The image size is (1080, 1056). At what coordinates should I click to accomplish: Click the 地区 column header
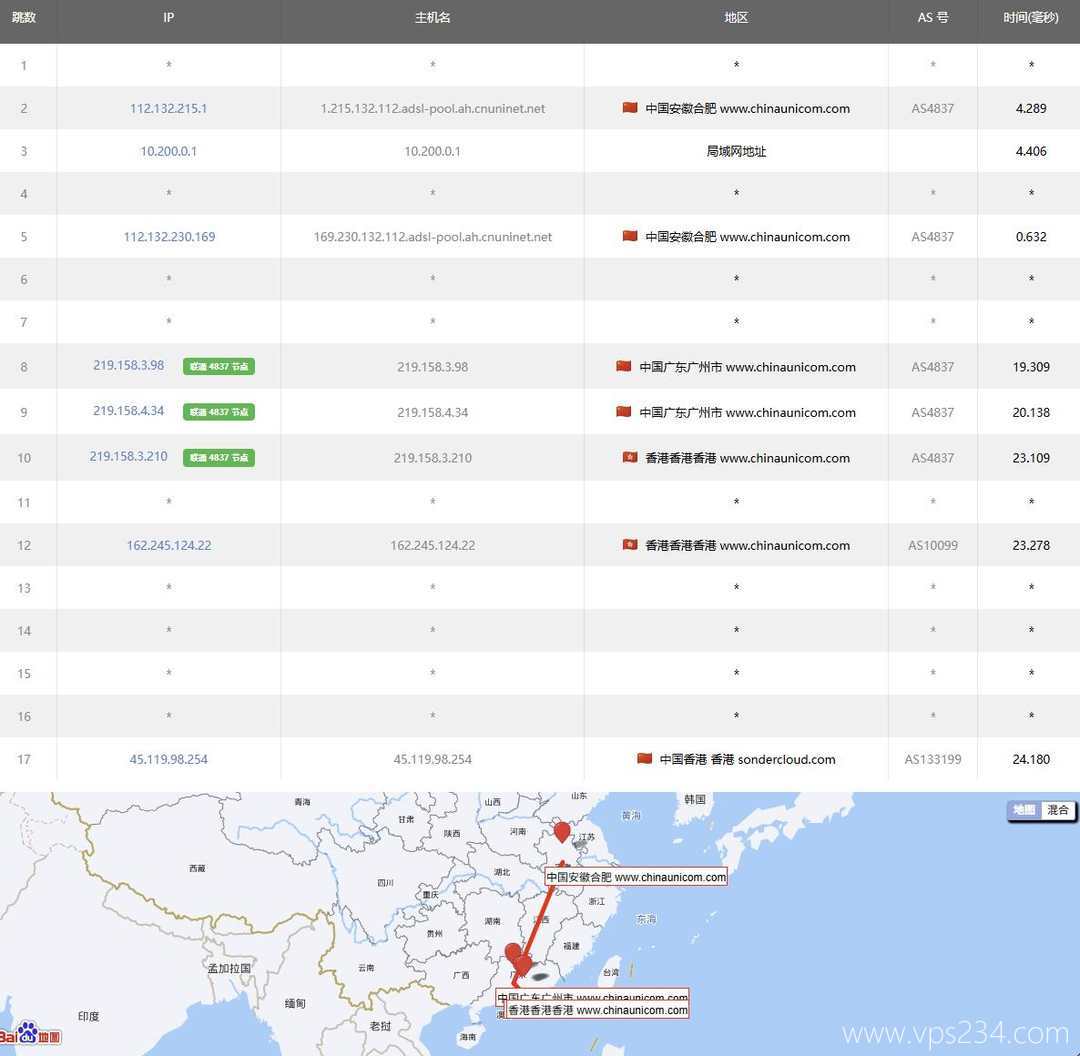click(x=736, y=18)
